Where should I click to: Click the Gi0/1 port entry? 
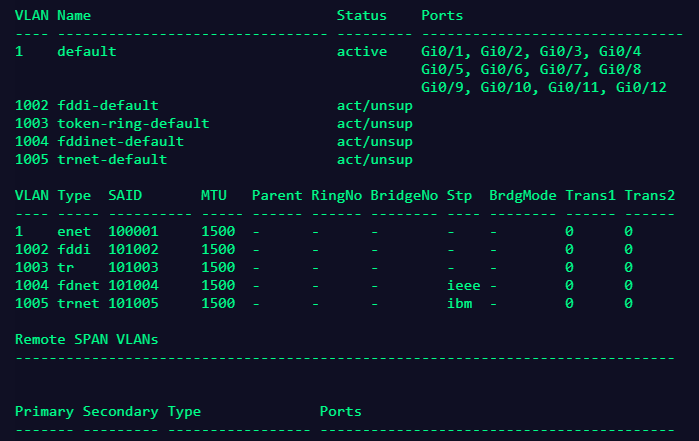click(x=441, y=51)
